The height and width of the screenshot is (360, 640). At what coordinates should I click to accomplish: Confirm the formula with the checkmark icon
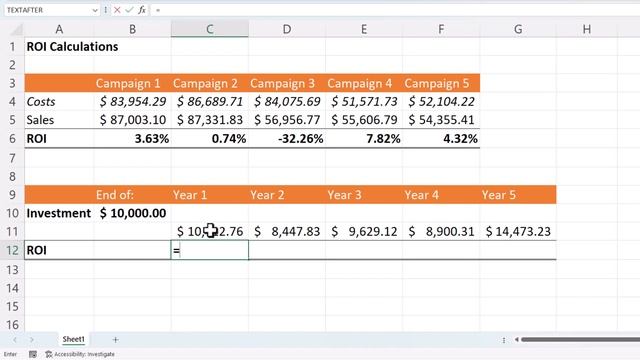(x=129, y=10)
